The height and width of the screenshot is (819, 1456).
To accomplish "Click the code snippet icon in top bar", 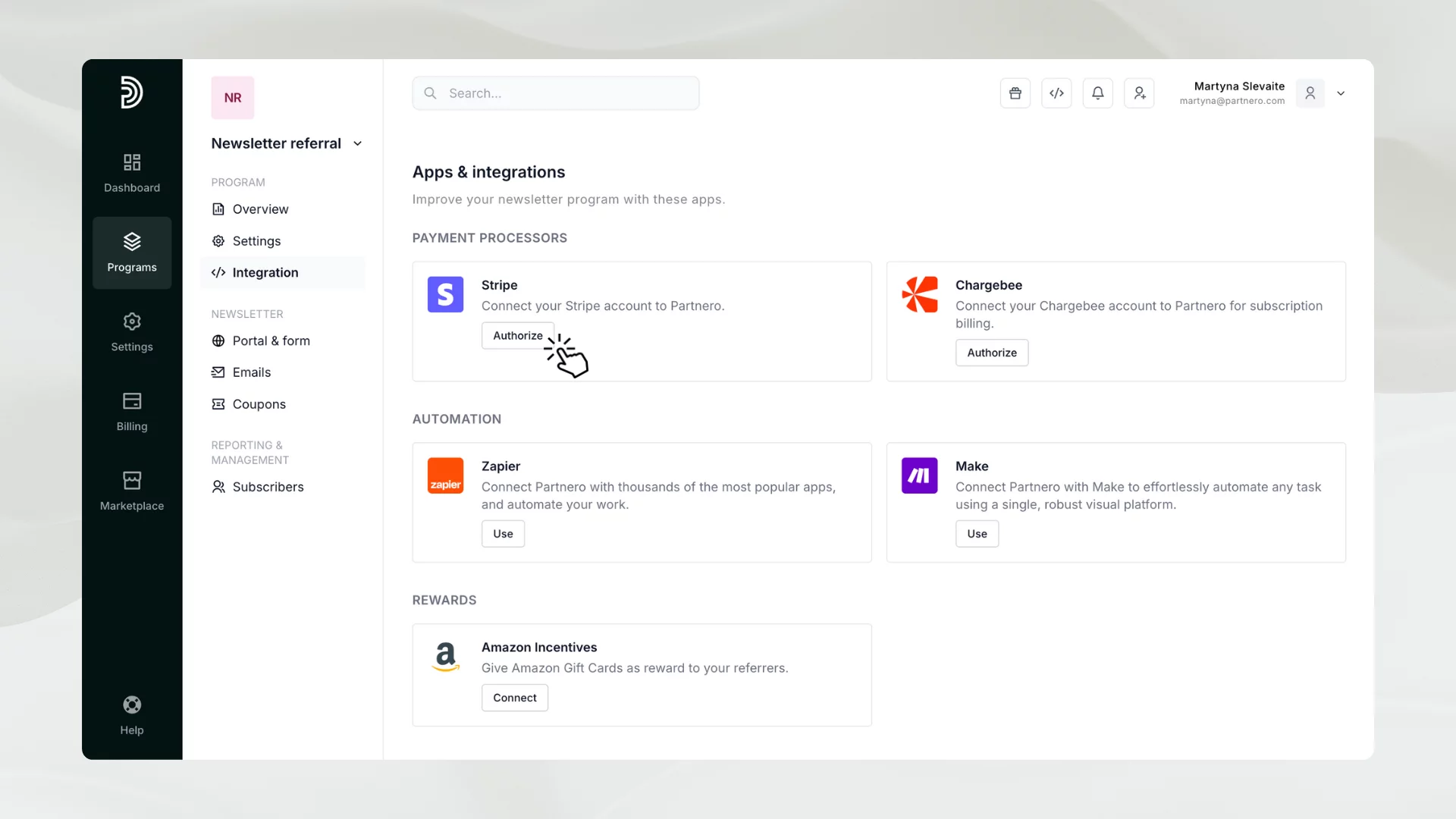I will pyautogui.click(x=1056, y=93).
